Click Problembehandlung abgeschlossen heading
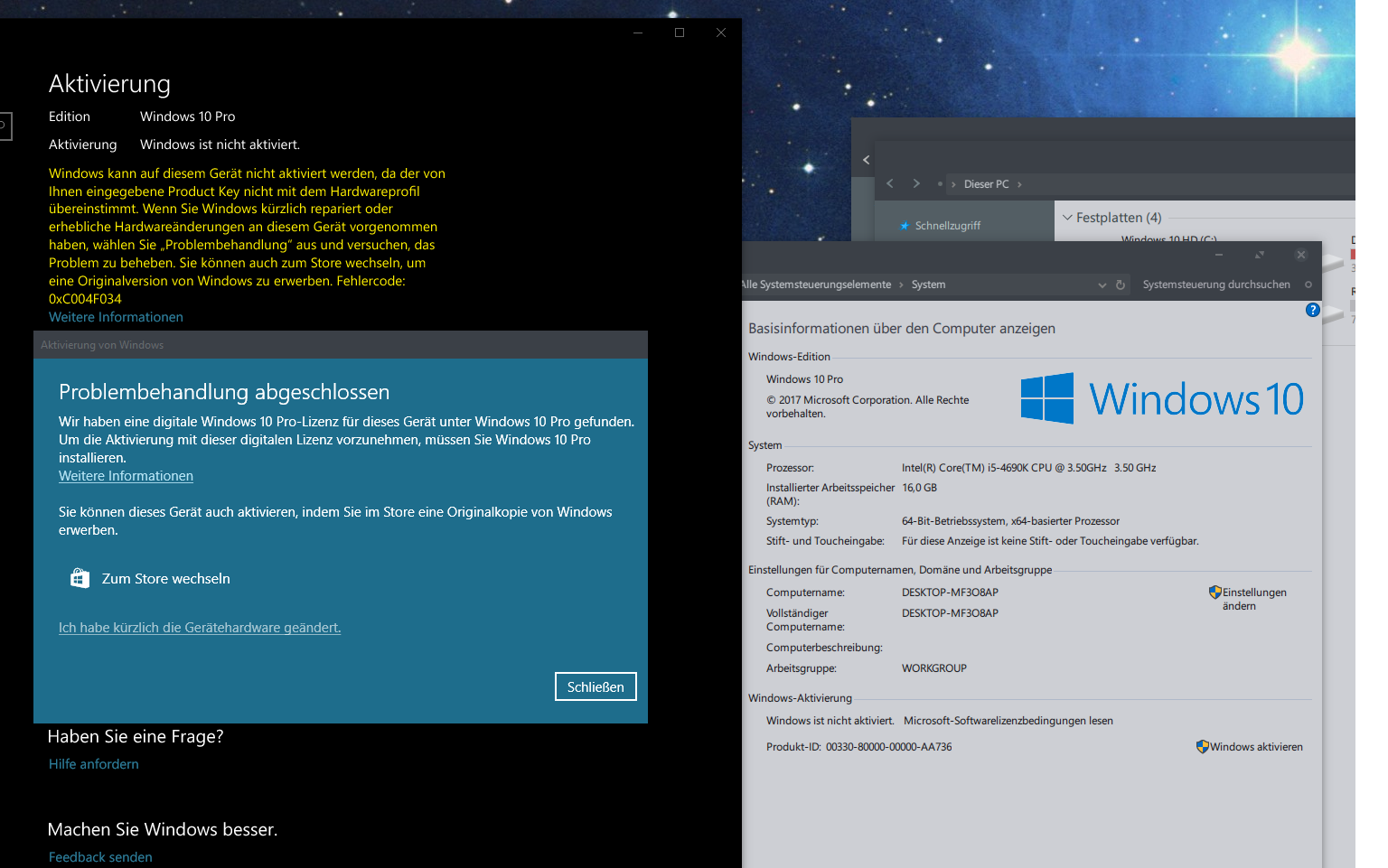 [x=224, y=392]
